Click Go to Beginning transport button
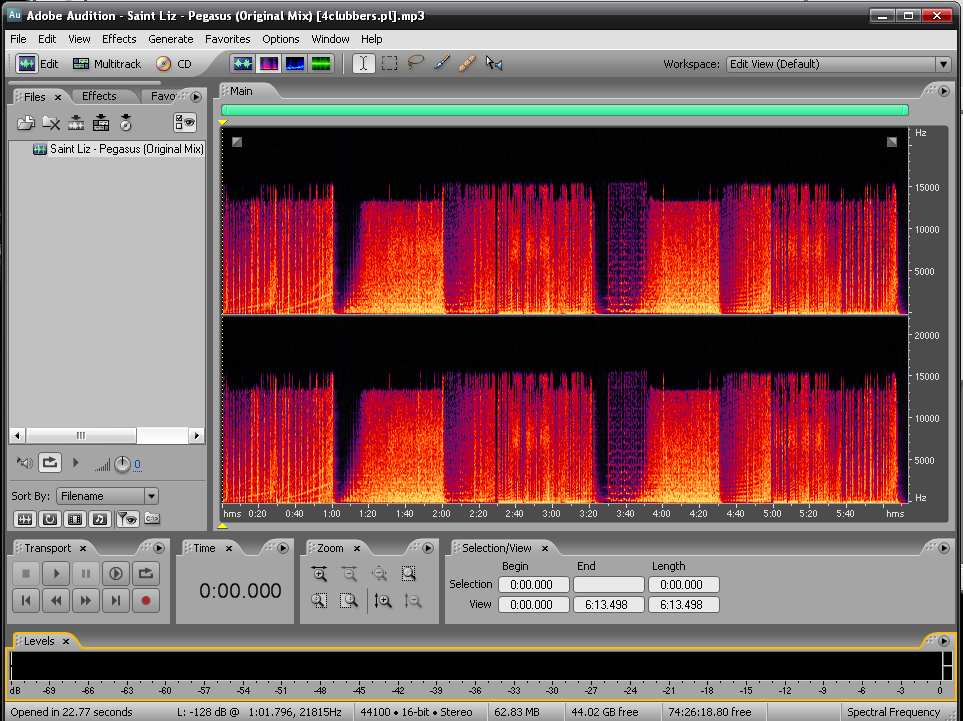The image size is (963, 721). [26, 601]
